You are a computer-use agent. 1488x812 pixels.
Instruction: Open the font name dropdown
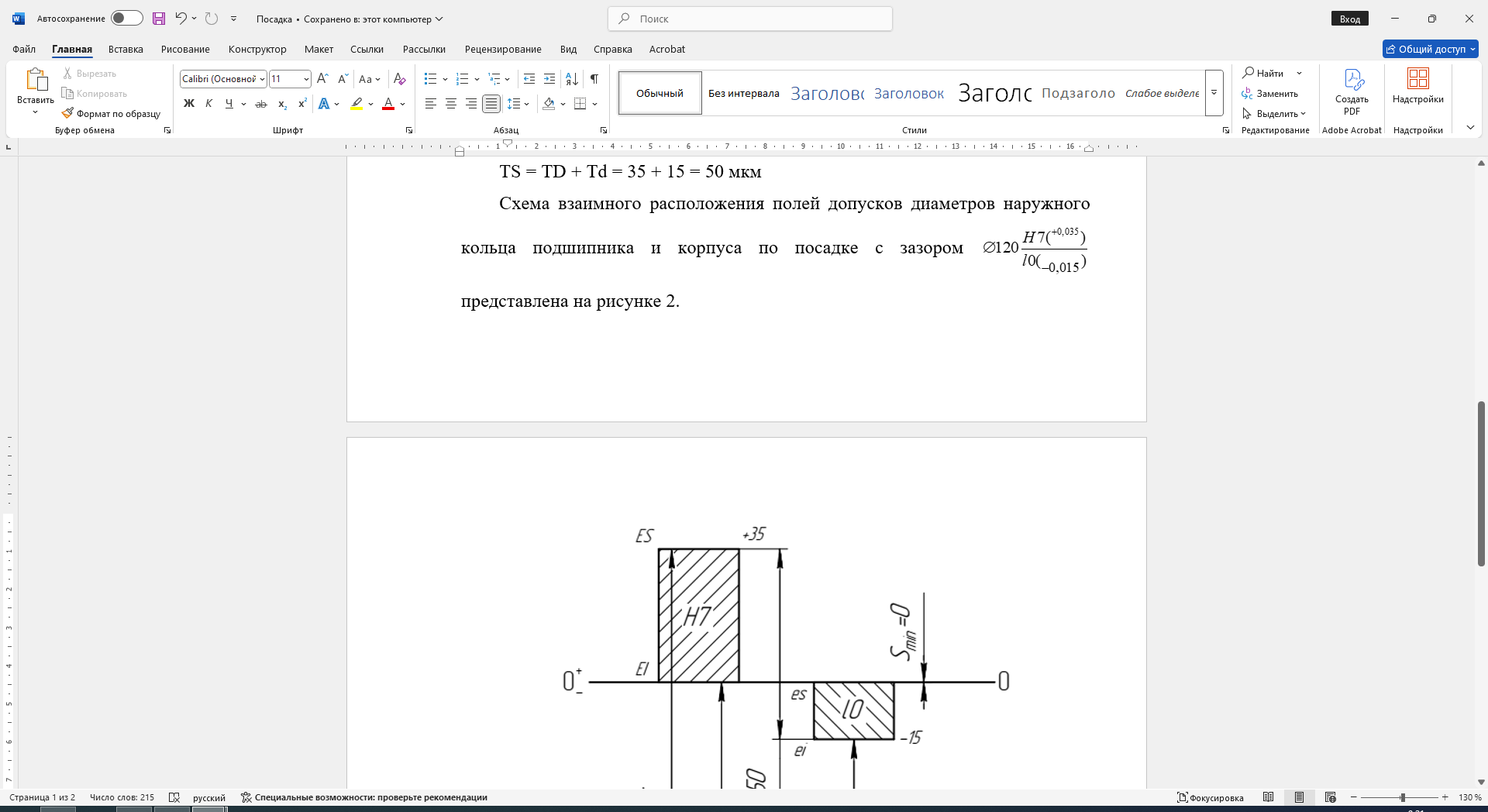point(262,79)
